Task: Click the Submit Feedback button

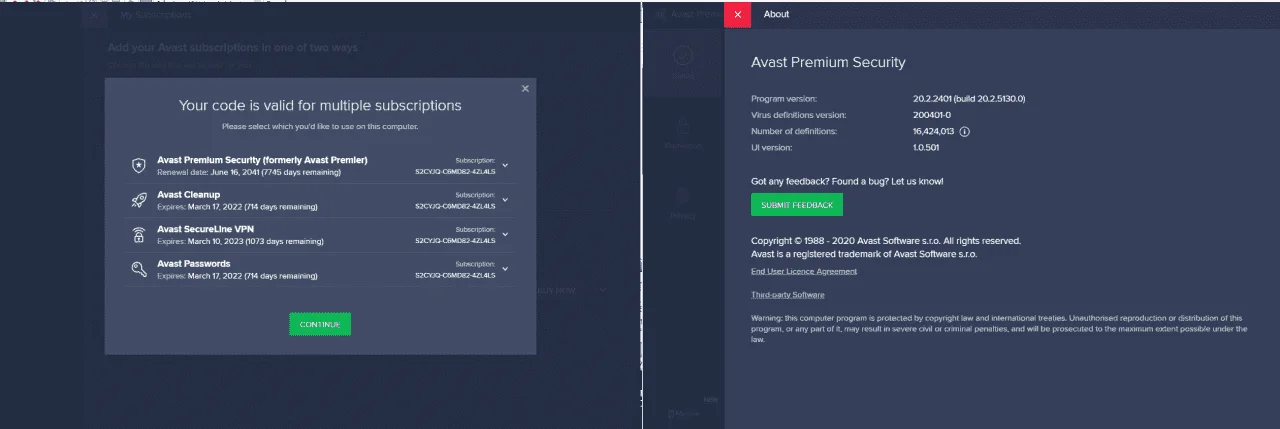Action: click(797, 204)
